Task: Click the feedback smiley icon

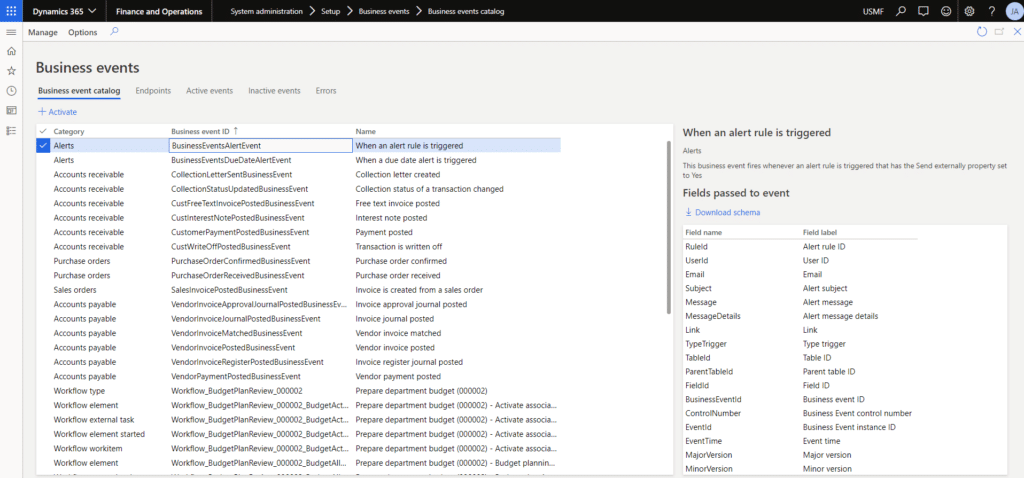Action: tap(946, 11)
